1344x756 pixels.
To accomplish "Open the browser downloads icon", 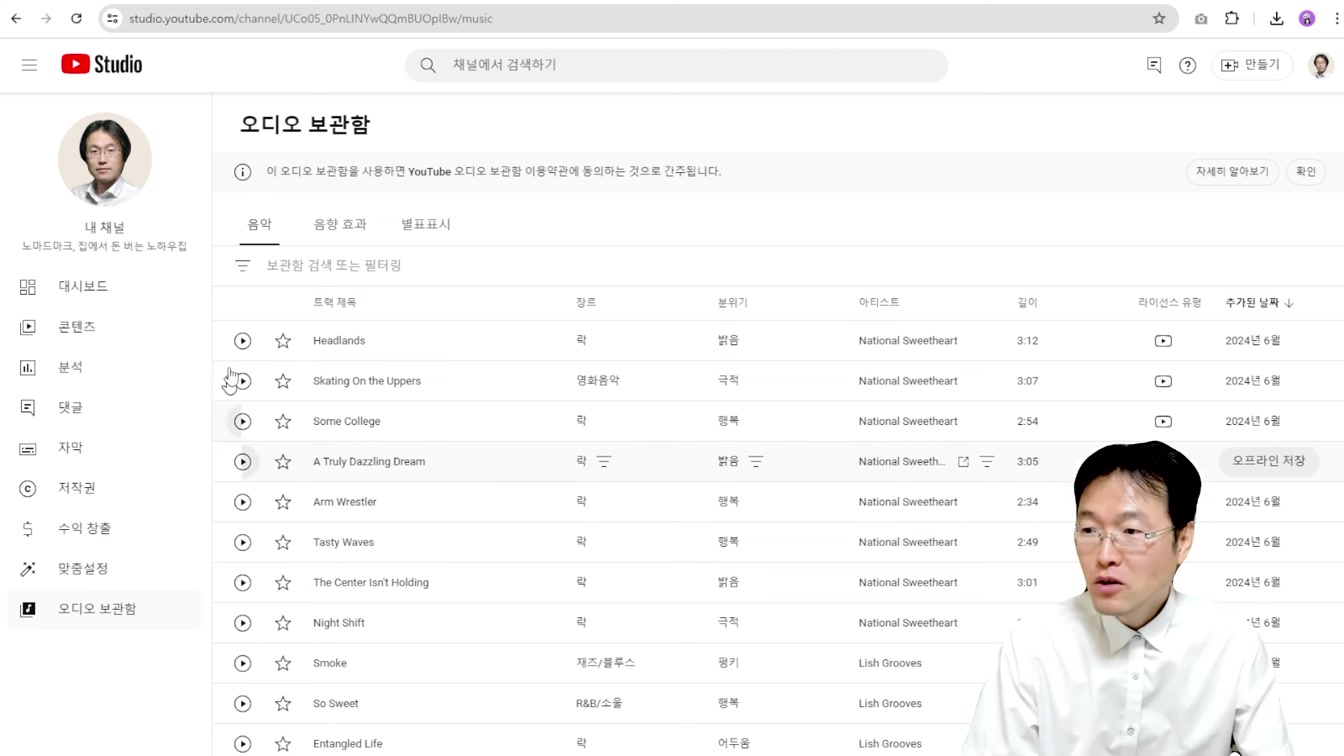I will coord(1277,18).
